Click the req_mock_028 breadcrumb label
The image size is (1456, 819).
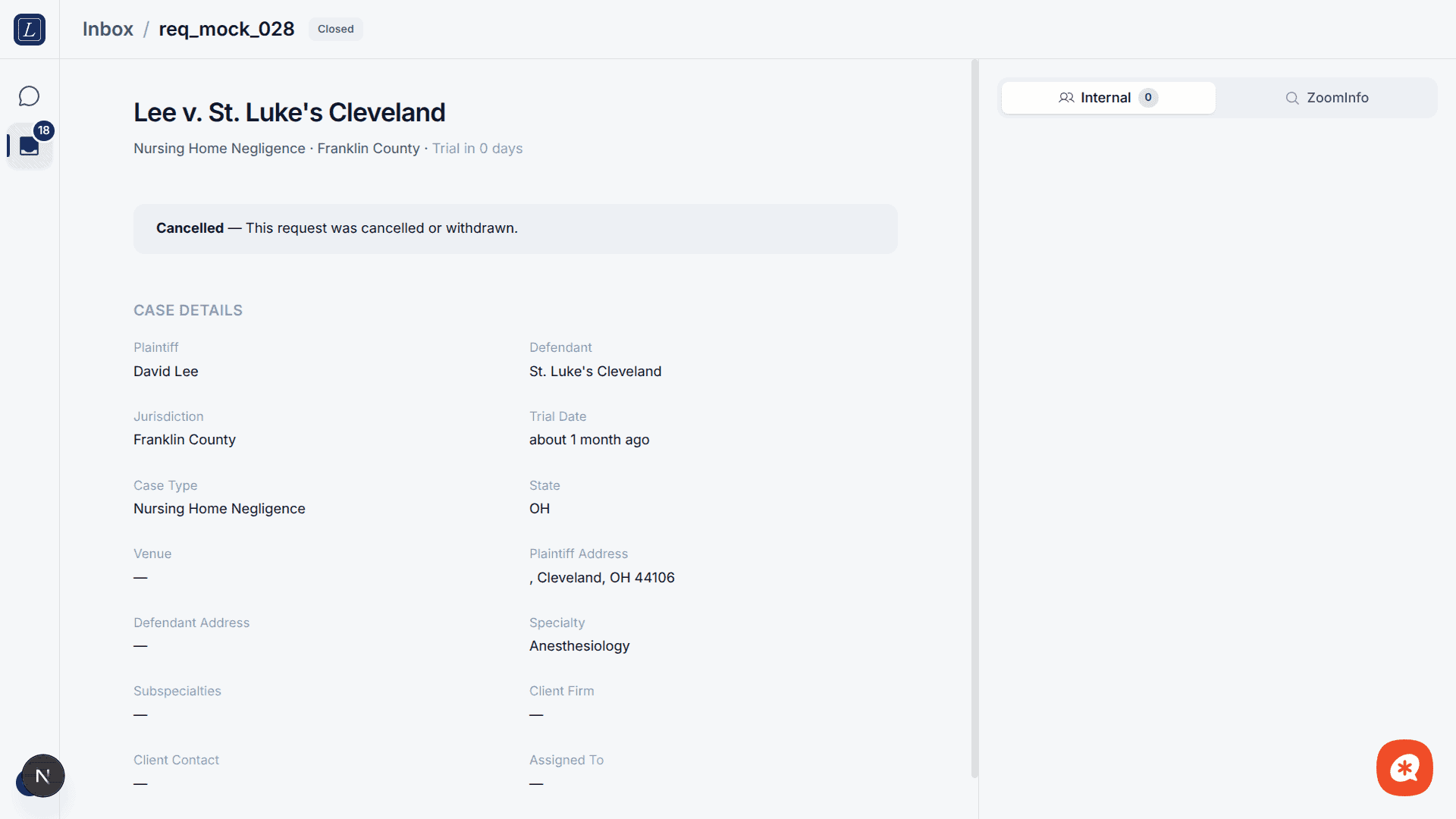coord(226,29)
